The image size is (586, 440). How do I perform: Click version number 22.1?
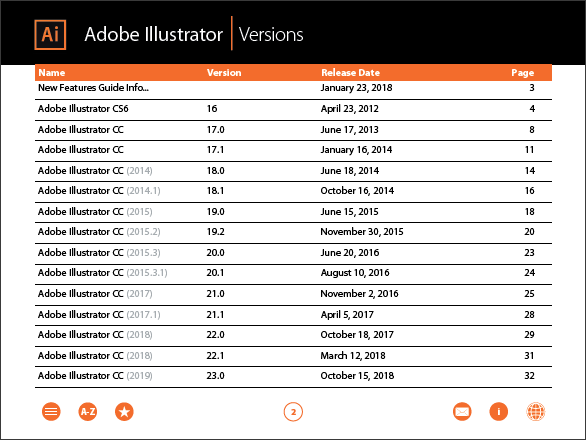(216, 356)
